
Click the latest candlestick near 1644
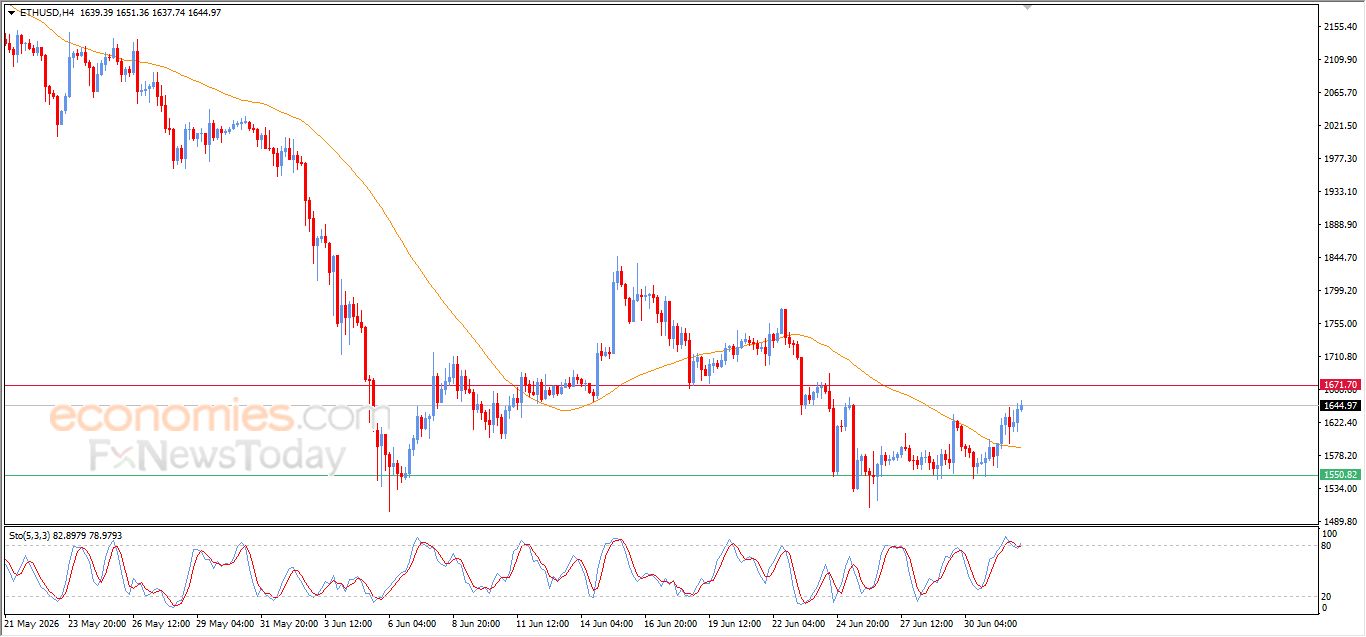(1021, 406)
